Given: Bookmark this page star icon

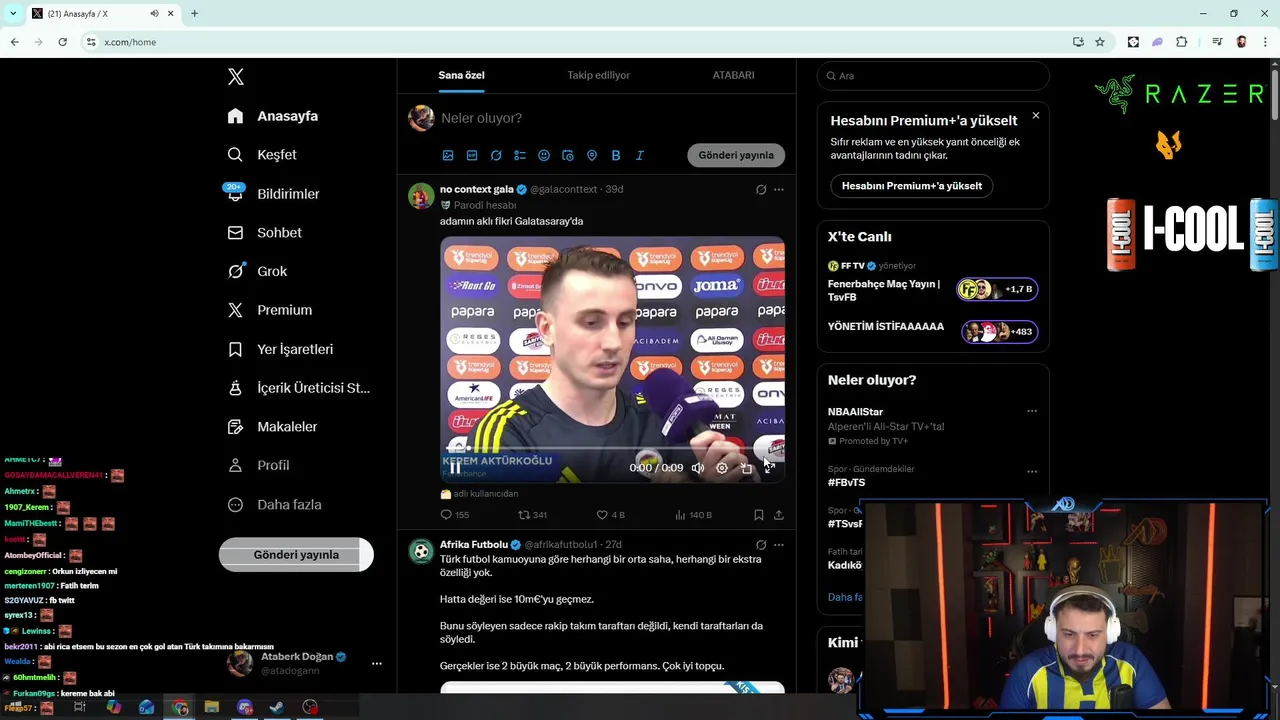Looking at the screenshot, I should pyautogui.click(x=1100, y=42).
